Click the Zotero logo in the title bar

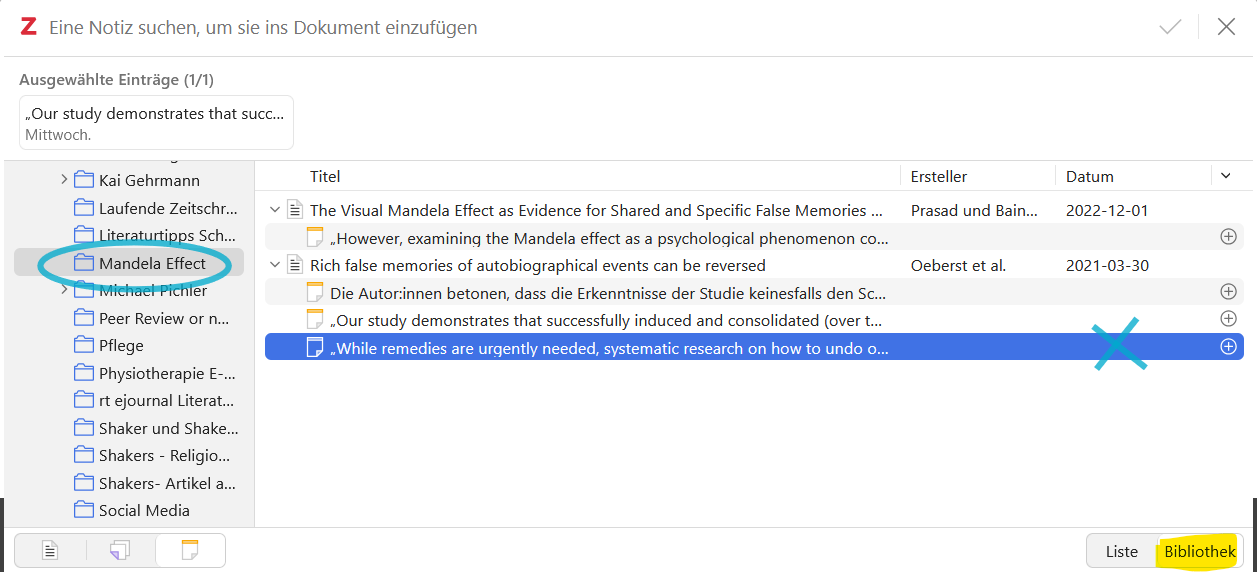click(x=28, y=27)
